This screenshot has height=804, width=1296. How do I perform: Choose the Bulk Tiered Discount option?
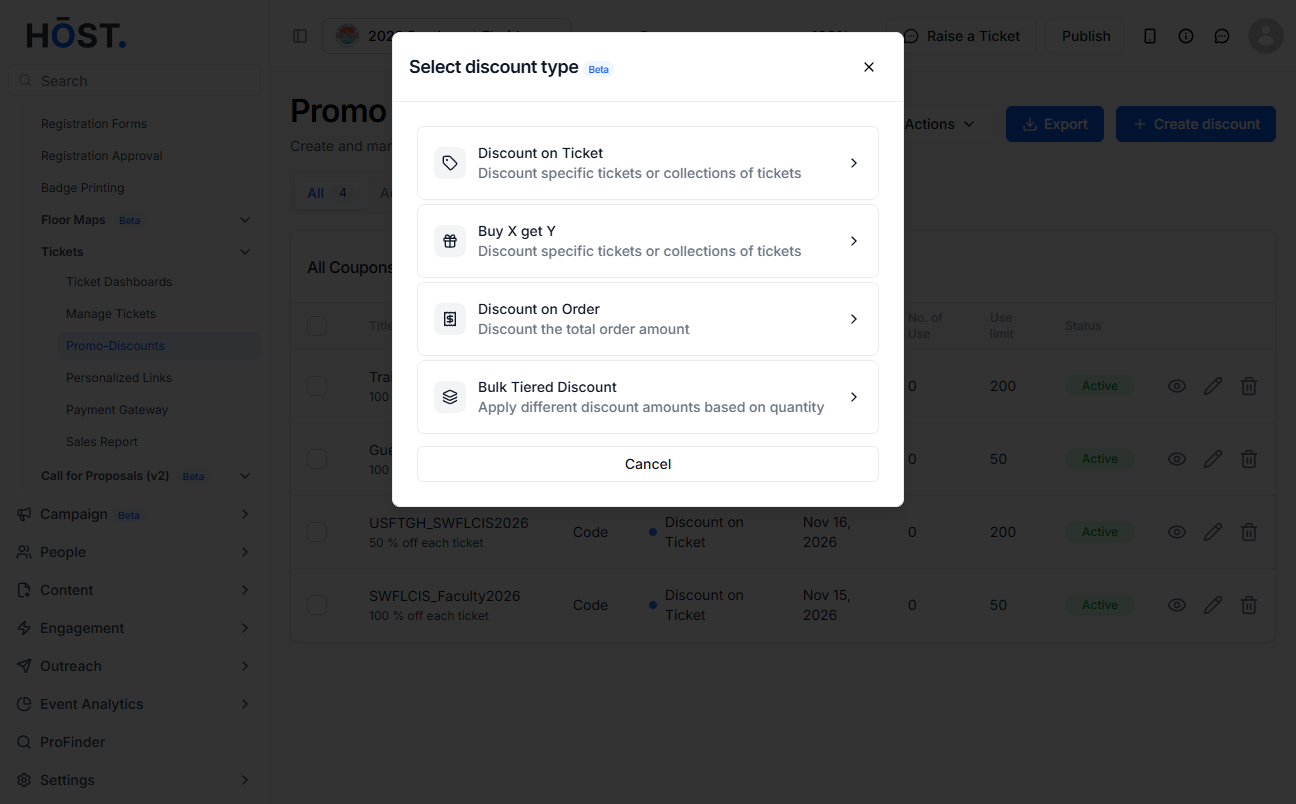click(648, 397)
